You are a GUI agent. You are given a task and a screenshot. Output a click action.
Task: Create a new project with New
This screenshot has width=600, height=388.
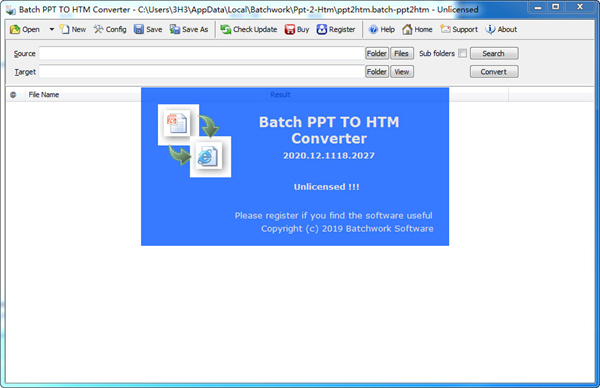click(73, 29)
